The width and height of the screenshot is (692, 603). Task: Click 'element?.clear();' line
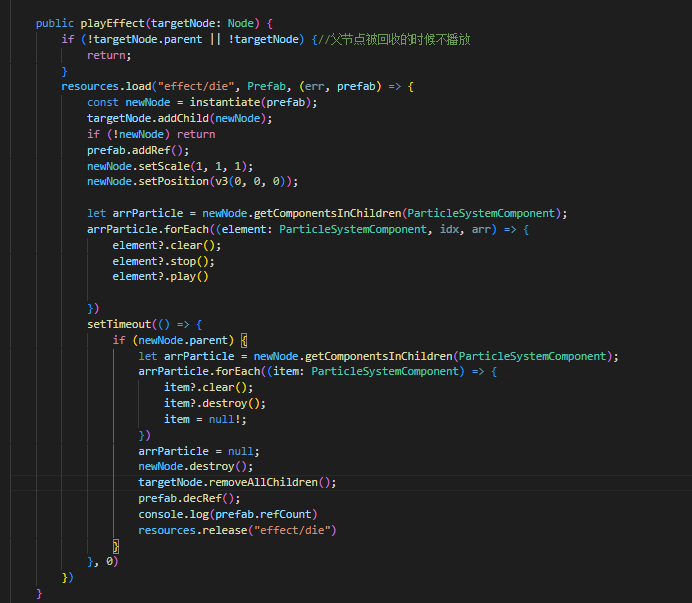click(167, 245)
